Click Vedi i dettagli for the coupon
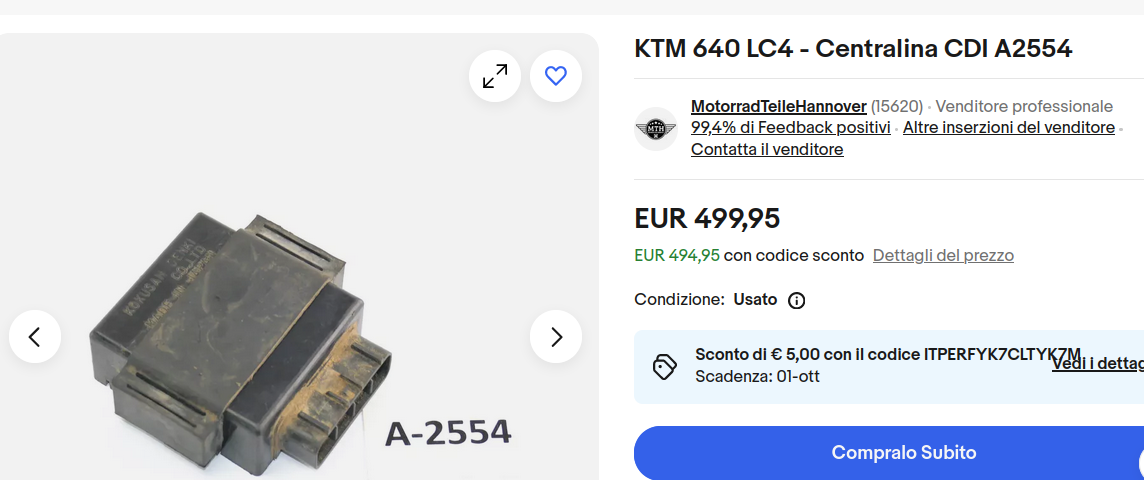 (x=1097, y=363)
